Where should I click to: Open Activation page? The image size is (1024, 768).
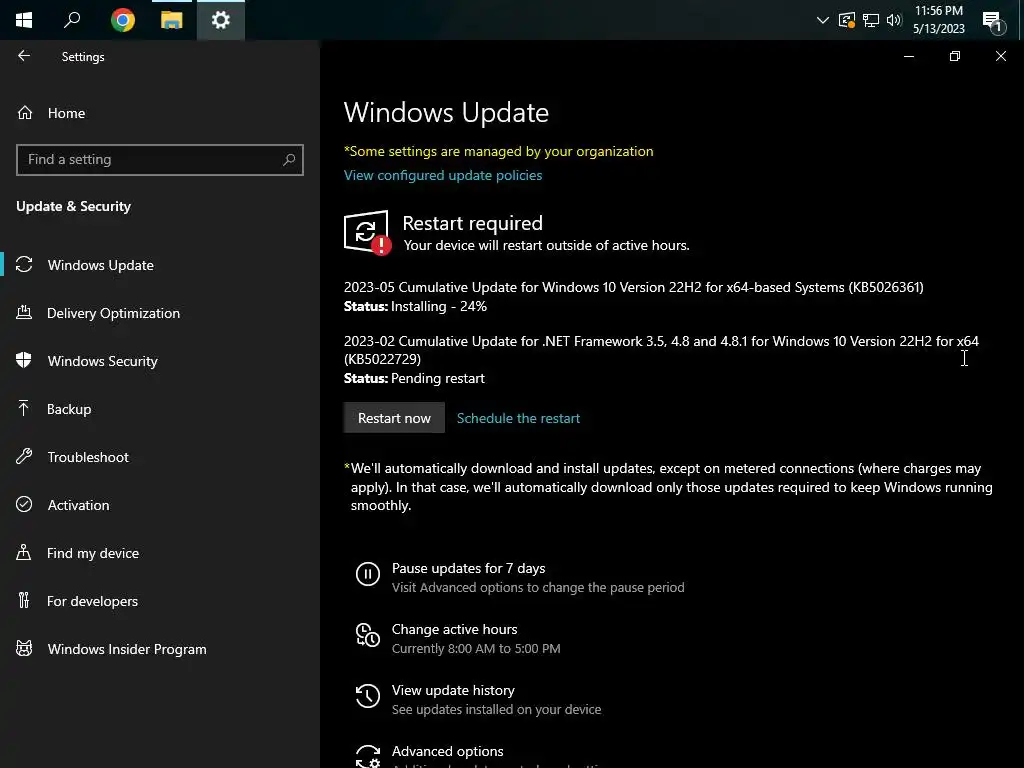[78, 505]
